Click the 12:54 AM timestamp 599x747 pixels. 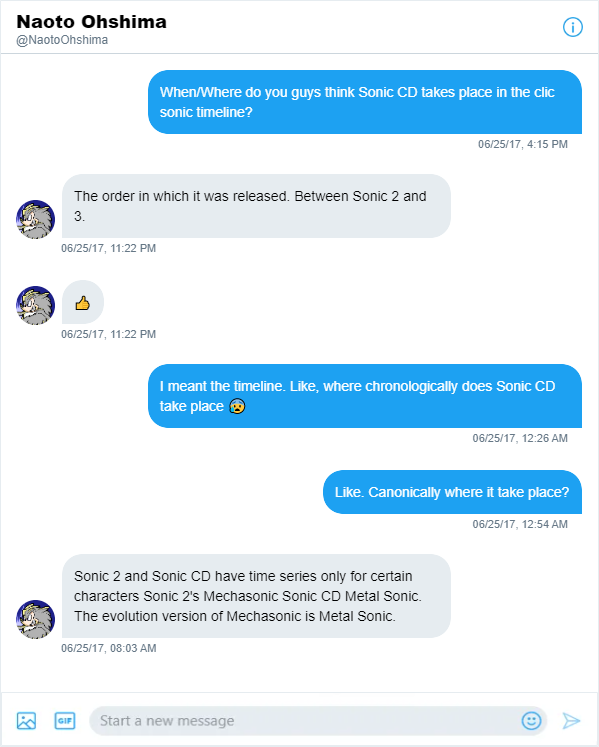point(520,524)
